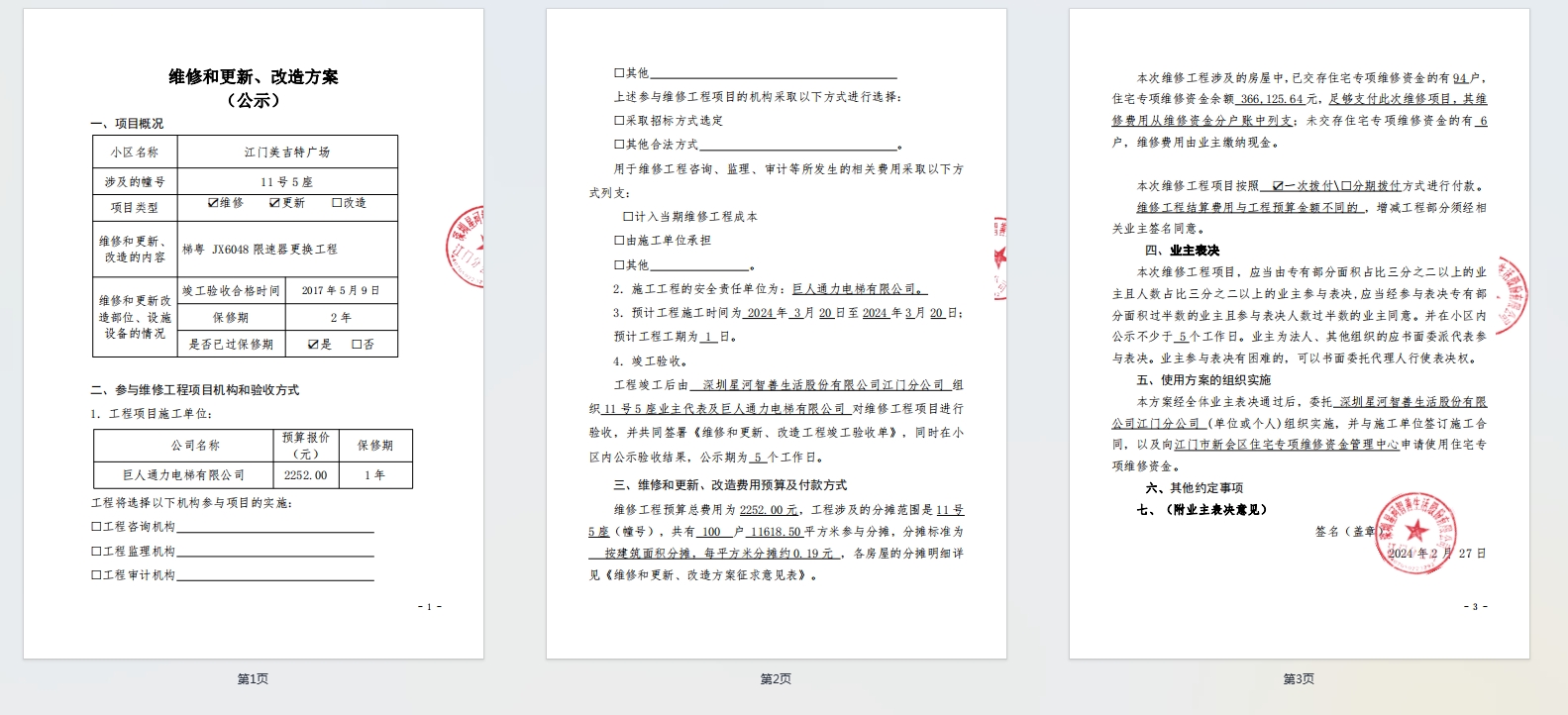Click the red stamp beside the date
This screenshot has height=715, width=1568.
(x=1414, y=533)
